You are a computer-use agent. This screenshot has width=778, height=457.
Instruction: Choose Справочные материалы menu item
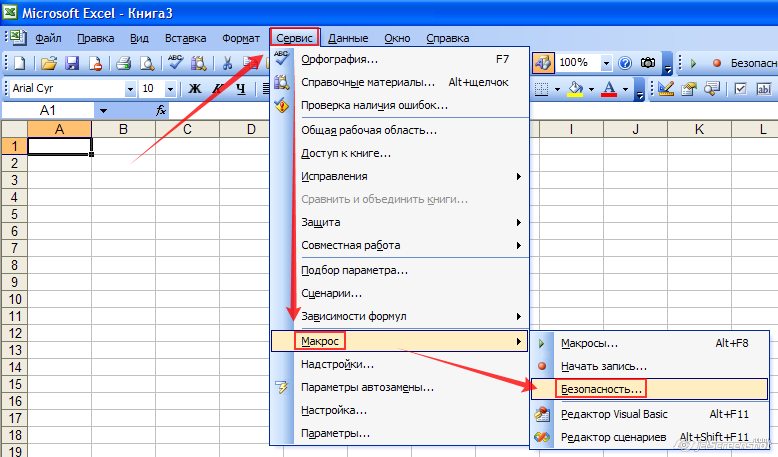pos(400,82)
